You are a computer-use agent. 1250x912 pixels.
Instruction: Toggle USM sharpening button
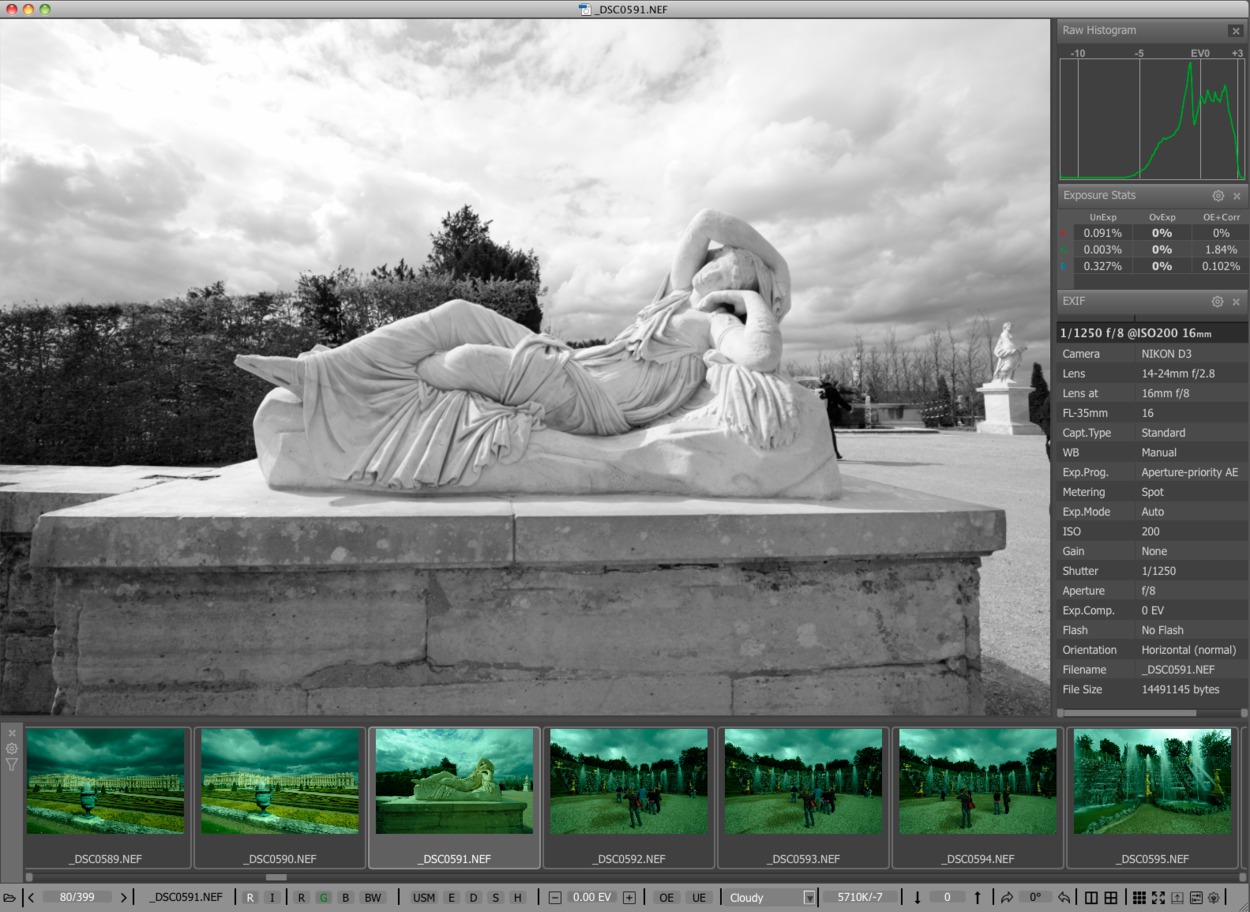coord(424,898)
